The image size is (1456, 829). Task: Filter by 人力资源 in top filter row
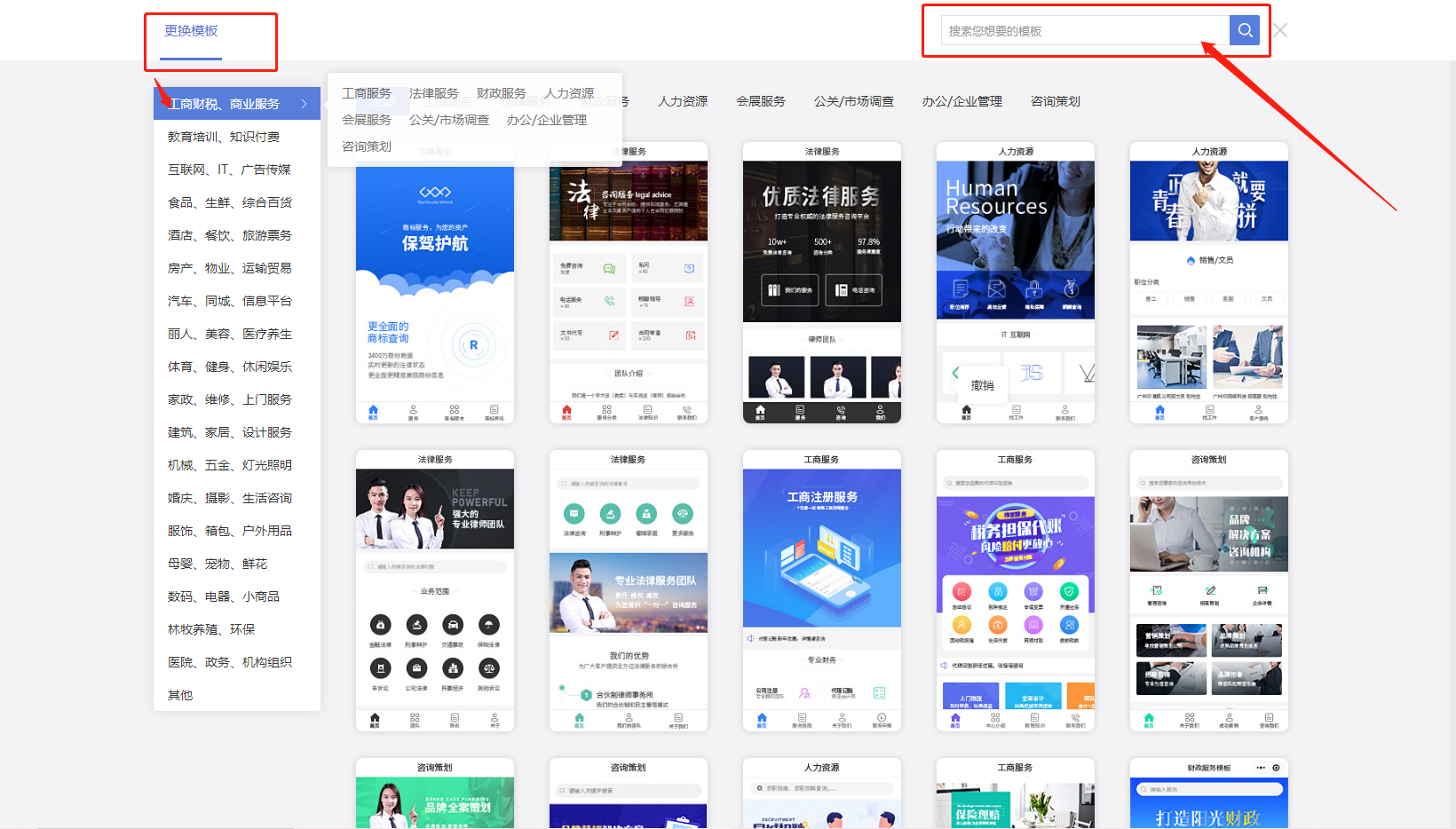[x=683, y=101]
